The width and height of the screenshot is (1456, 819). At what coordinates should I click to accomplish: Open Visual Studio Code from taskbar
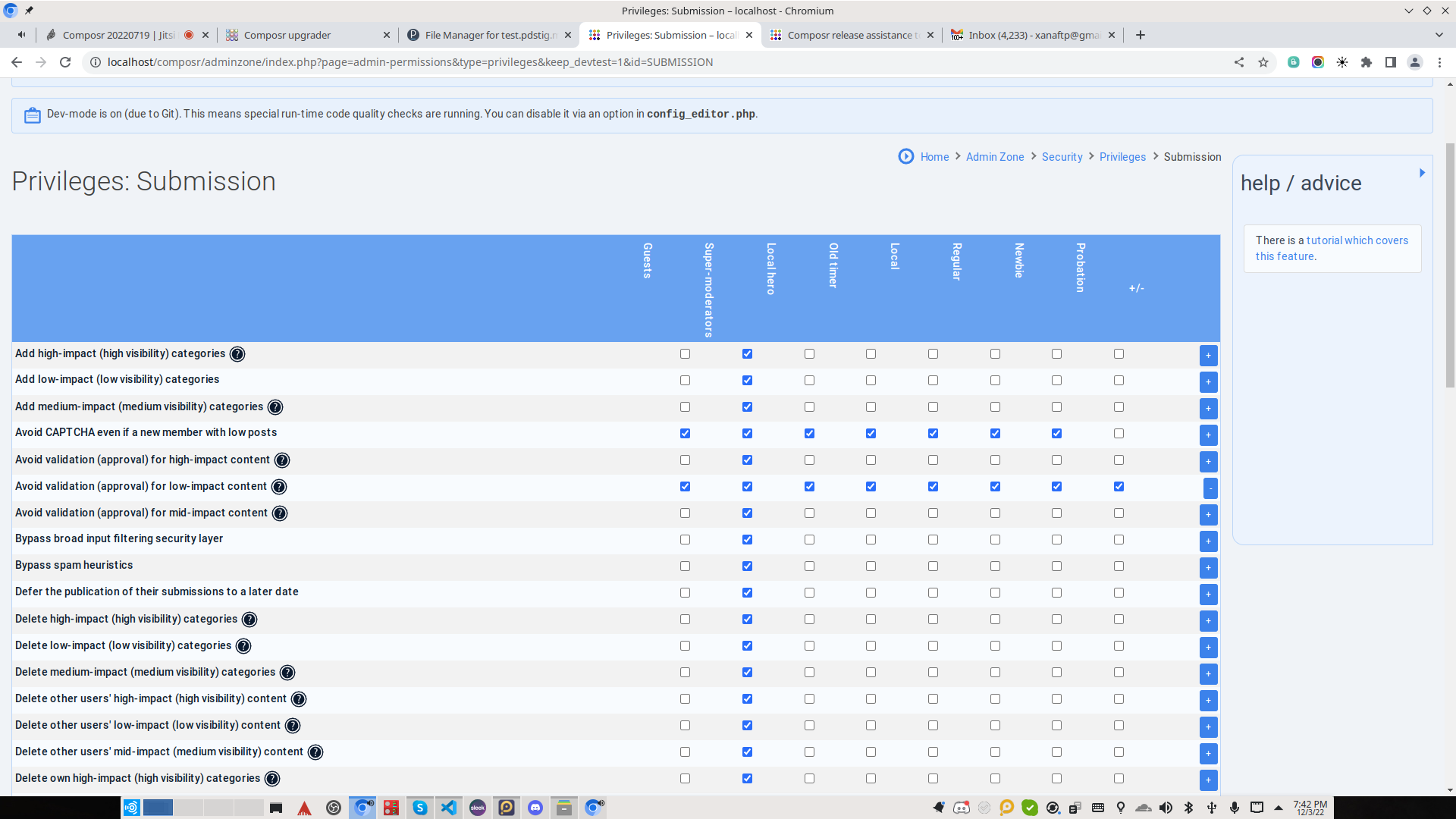pos(449,808)
